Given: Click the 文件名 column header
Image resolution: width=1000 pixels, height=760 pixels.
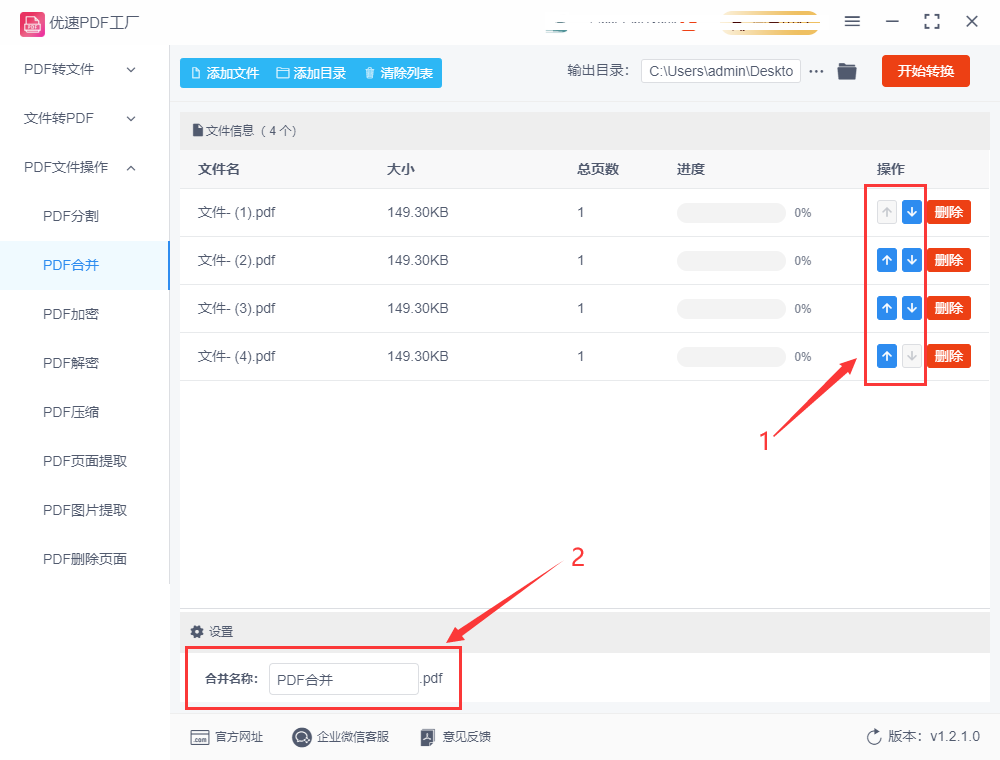Looking at the screenshot, I should tap(219, 169).
